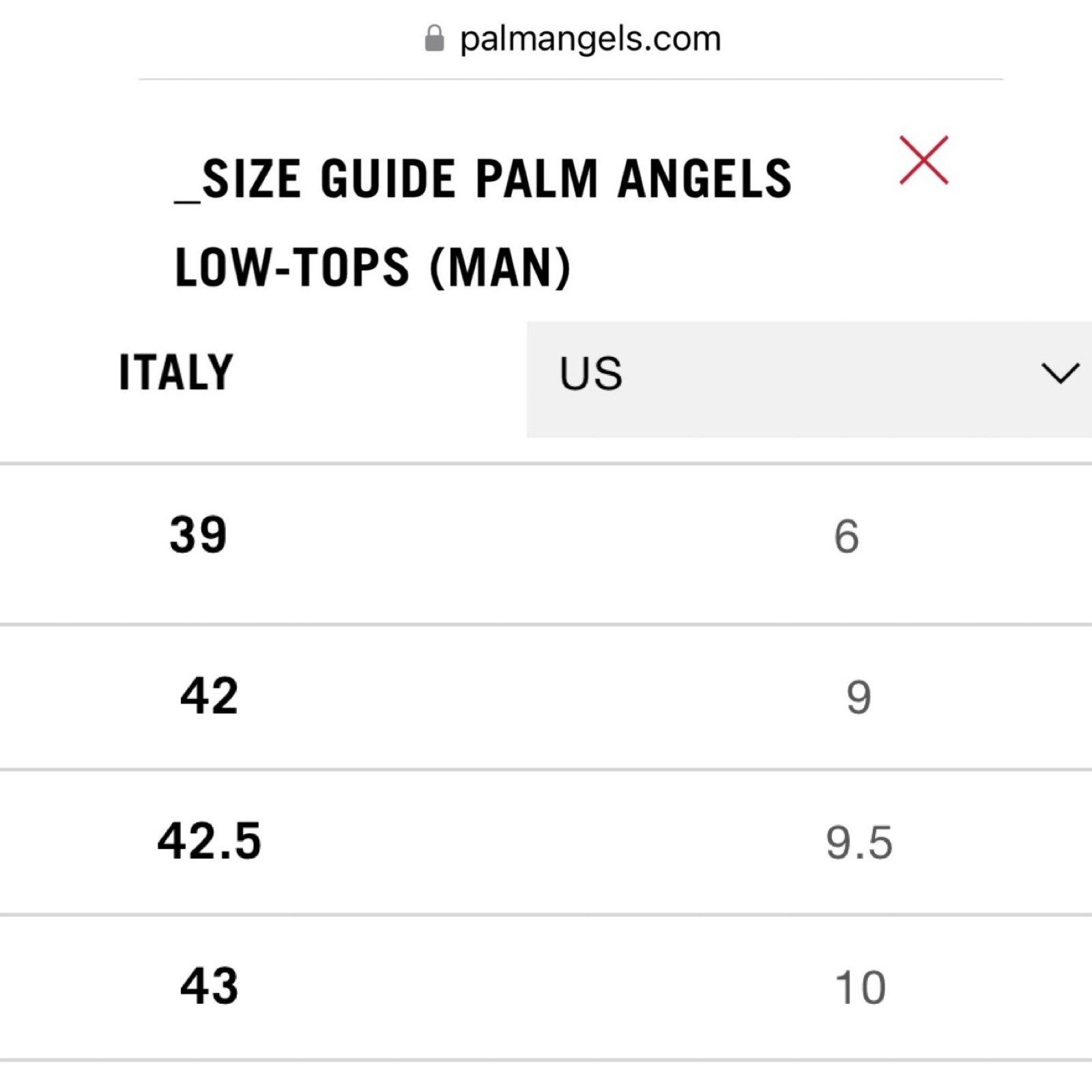Close the size guide with red X
This screenshot has height=1092, width=1092.
click(923, 160)
